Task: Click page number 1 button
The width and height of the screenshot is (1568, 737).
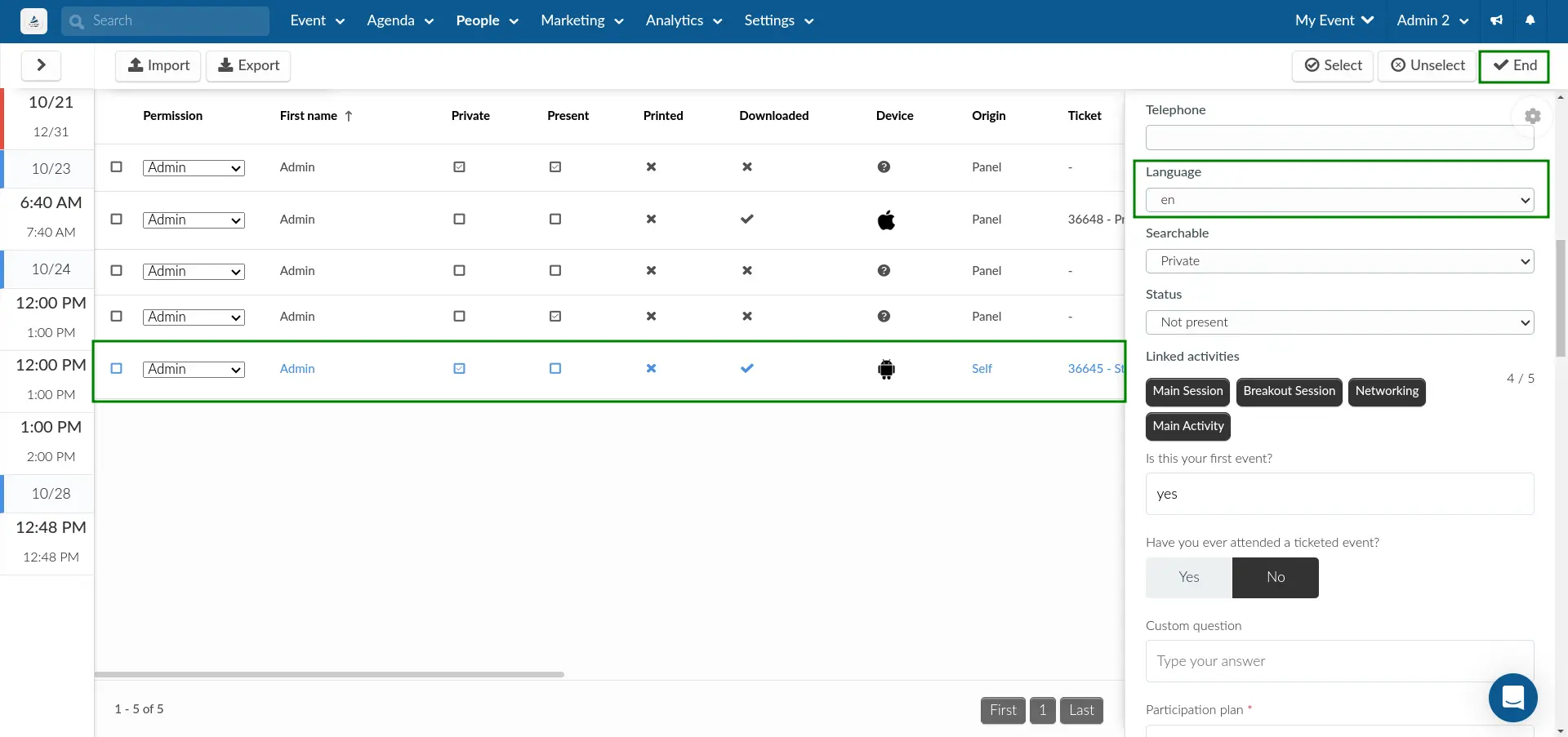Action: 1043,710
